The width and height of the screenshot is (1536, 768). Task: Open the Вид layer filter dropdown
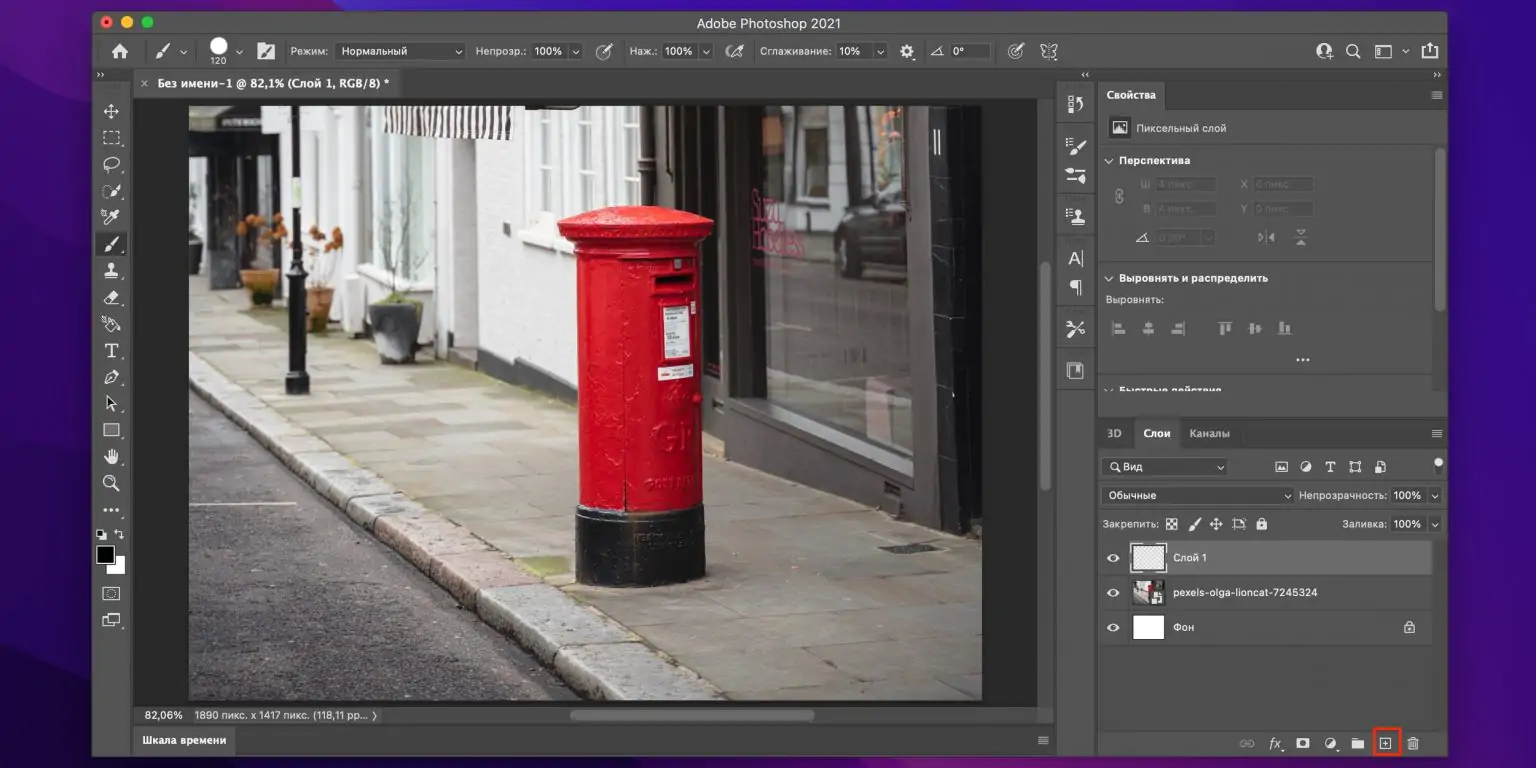(x=1164, y=467)
